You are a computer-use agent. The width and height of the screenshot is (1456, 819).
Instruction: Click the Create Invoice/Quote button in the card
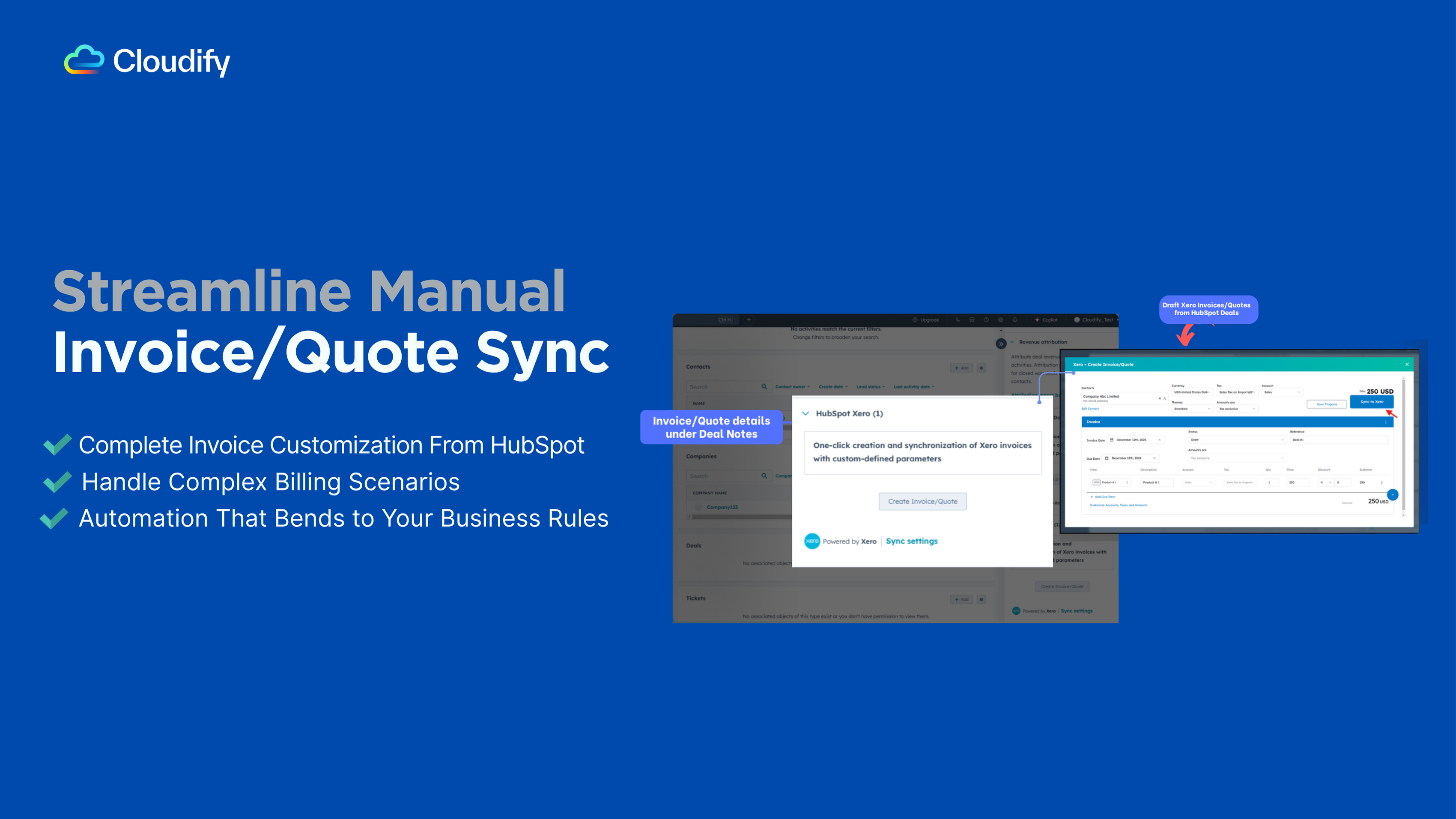[922, 501]
